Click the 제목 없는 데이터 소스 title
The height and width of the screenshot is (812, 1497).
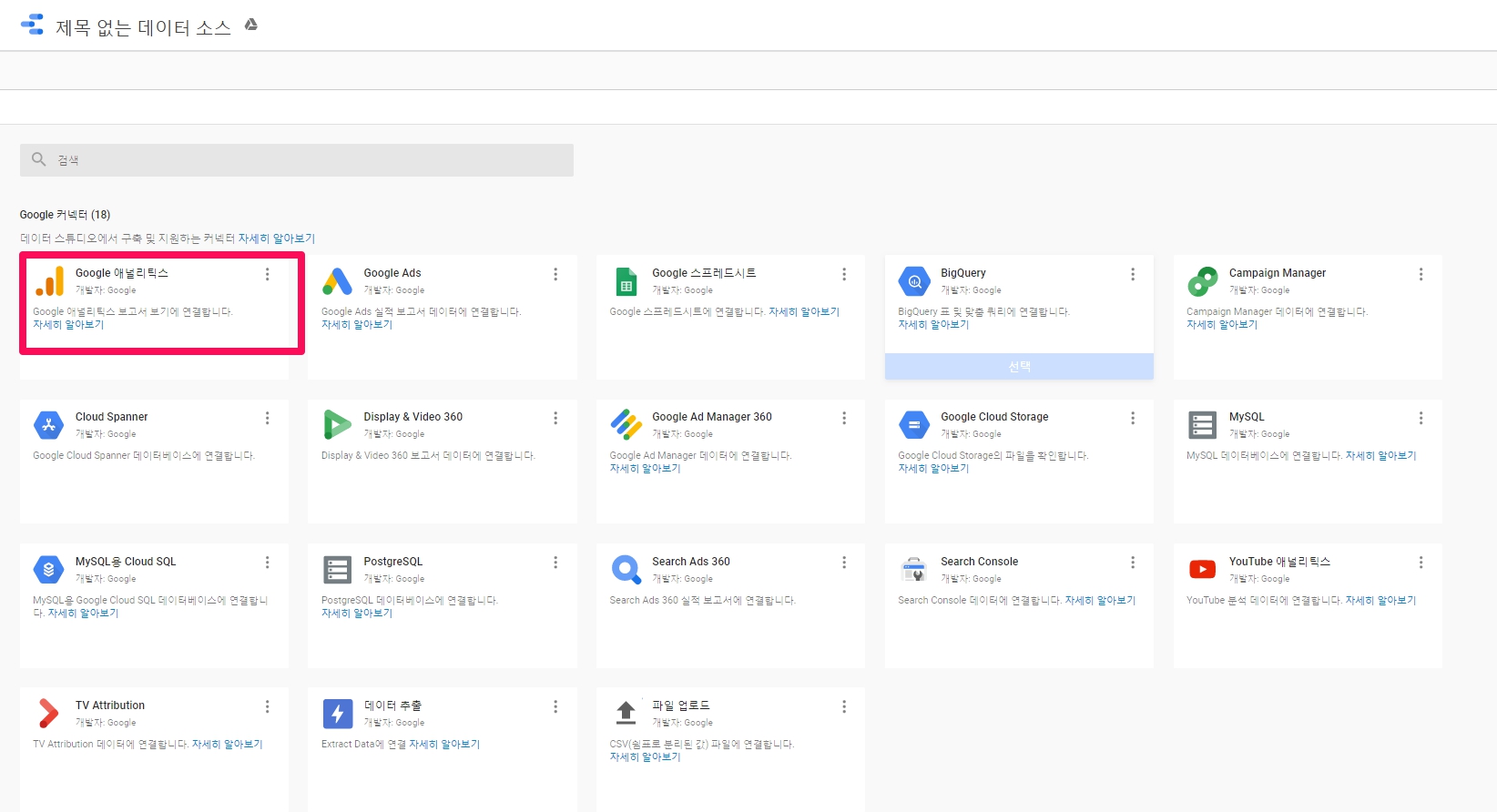(143, 27)
